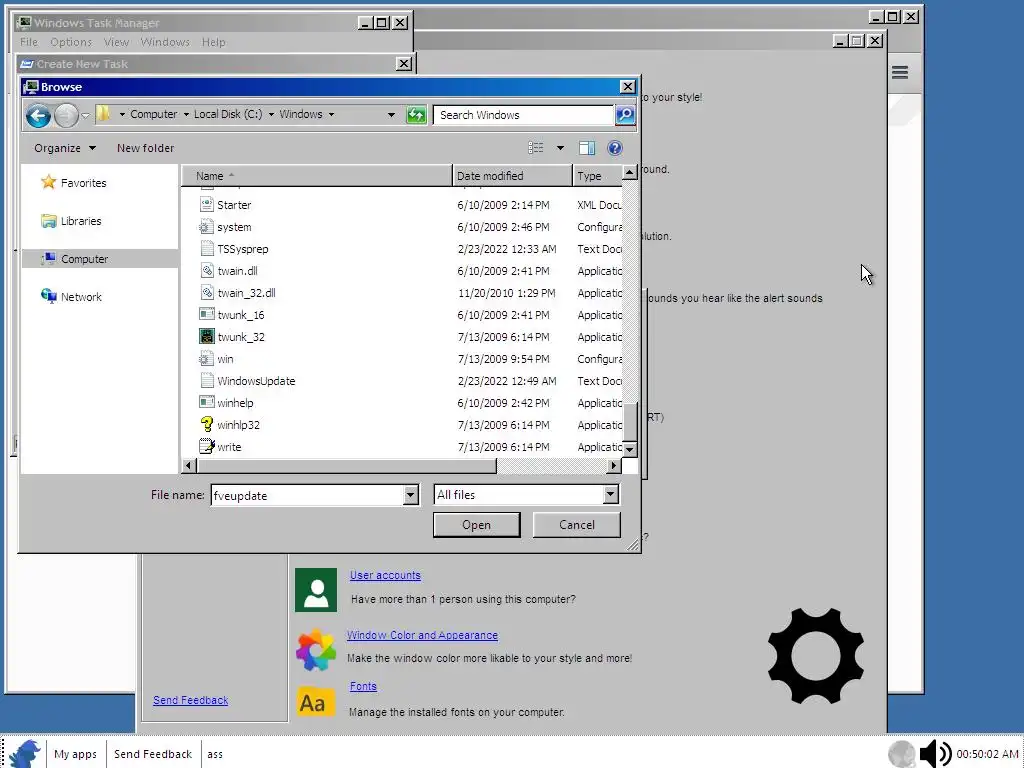The width and height of the screenshot is (1024, 768).
Task: Click the Back arrow in Browse dialog
Action: pos(38,116)
